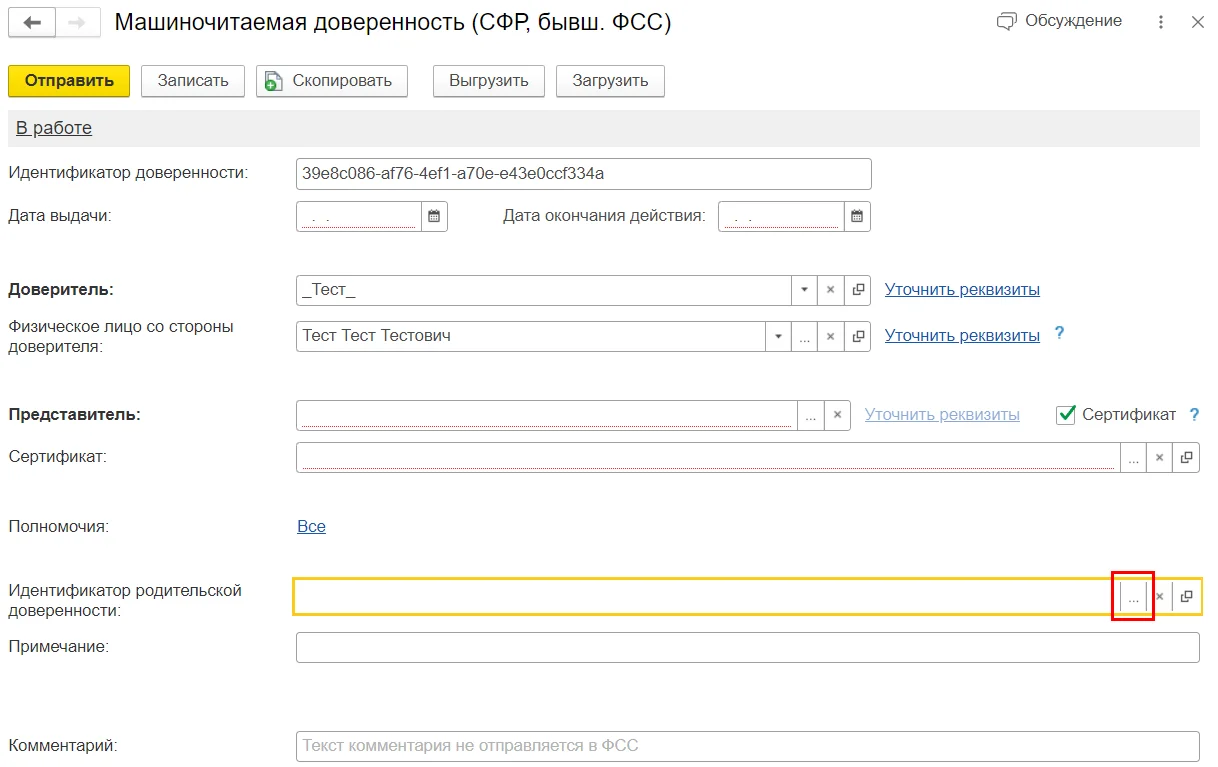Open calendar picker for Дата выдачи
The image size is (1218, 767).
point(434,216)
